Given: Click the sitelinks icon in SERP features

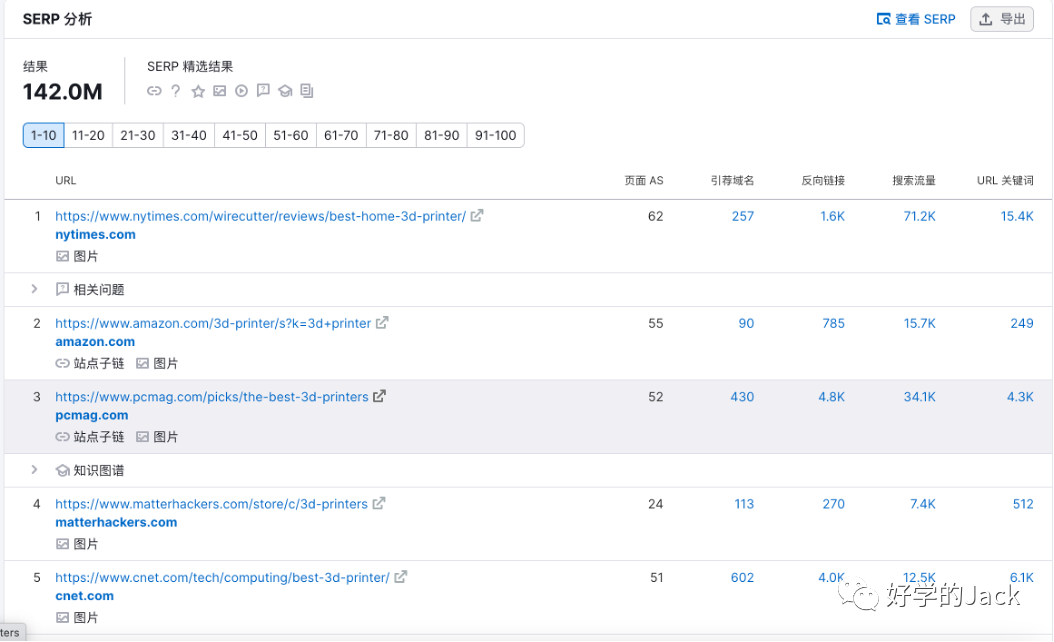Looking at the screenshot, I should pyautogui.click(x=154, y=91).
